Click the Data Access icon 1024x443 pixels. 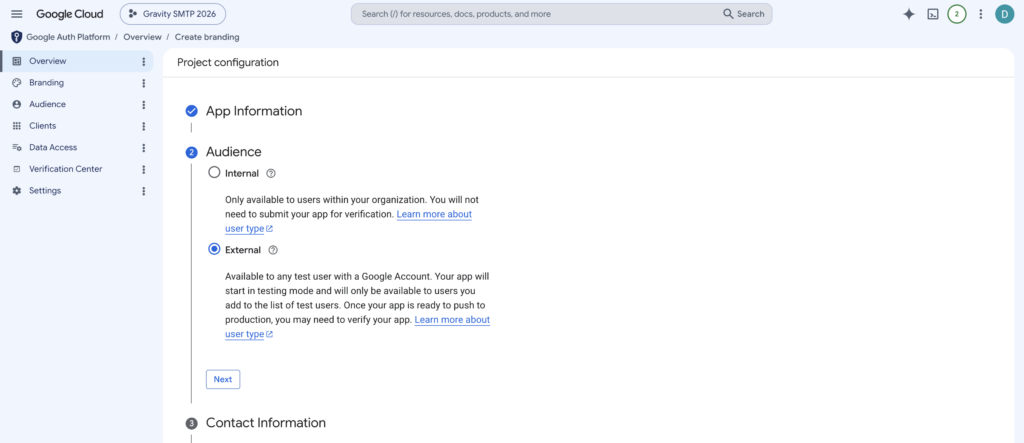pyautogui.click(x=17, y=148)
